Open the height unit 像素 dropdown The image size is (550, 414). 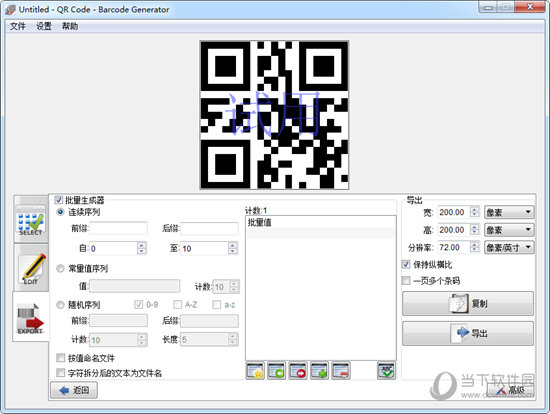point(509,230)
